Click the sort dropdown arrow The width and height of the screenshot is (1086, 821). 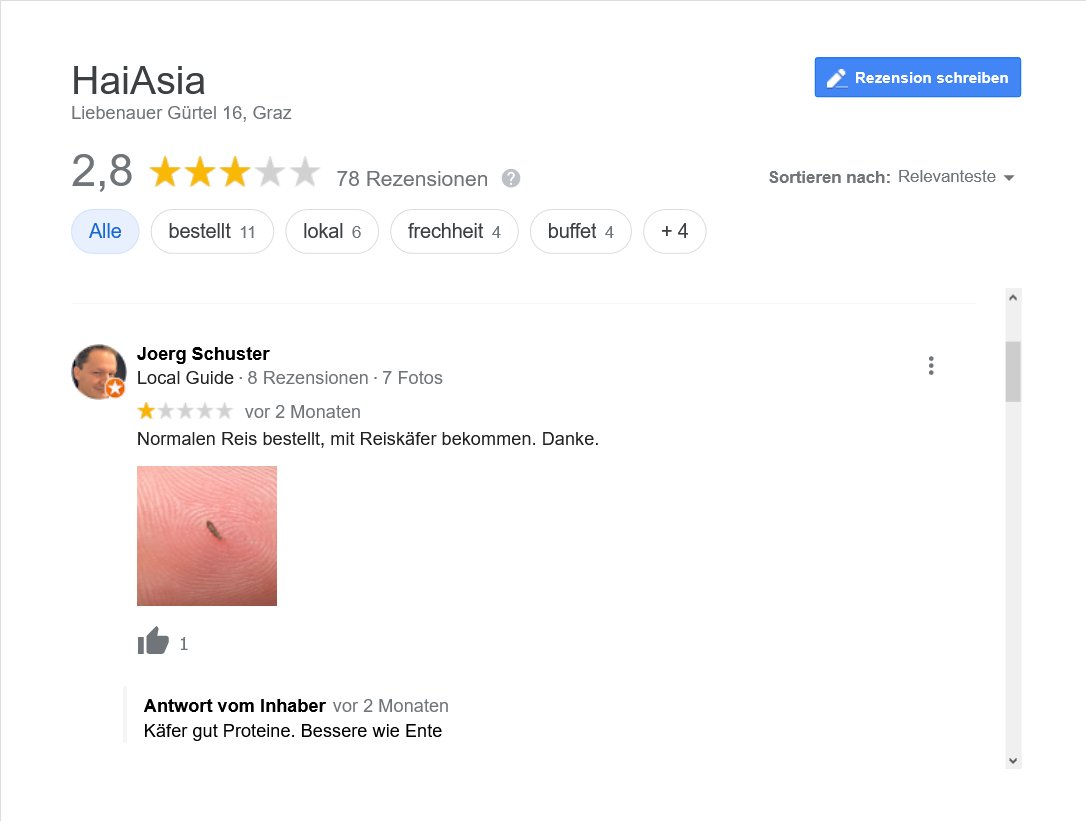click(1009, 178)
